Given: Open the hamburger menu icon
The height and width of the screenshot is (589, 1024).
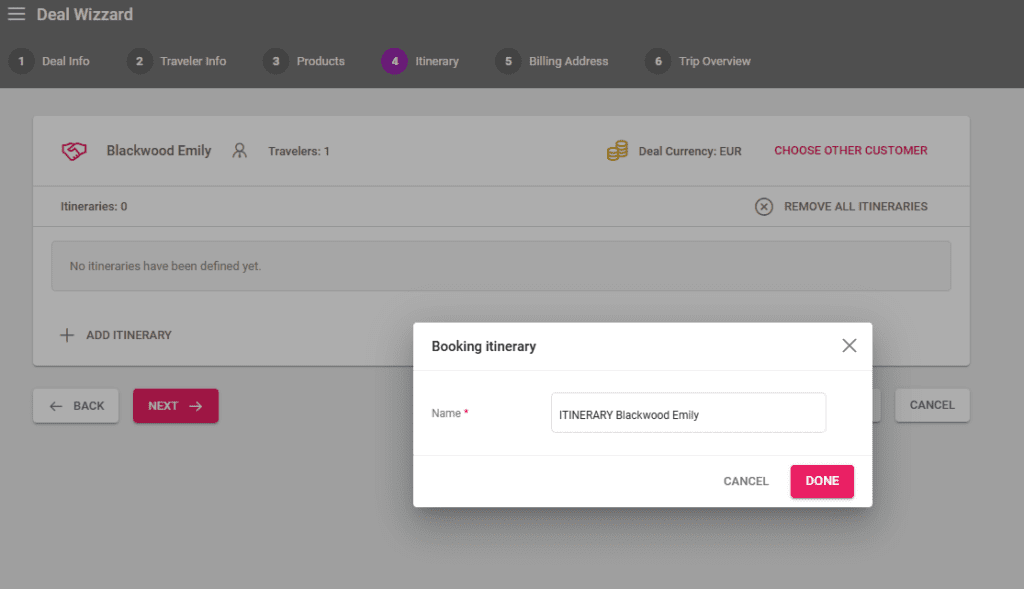Looking at the screenshot, I should pos(16,14).
